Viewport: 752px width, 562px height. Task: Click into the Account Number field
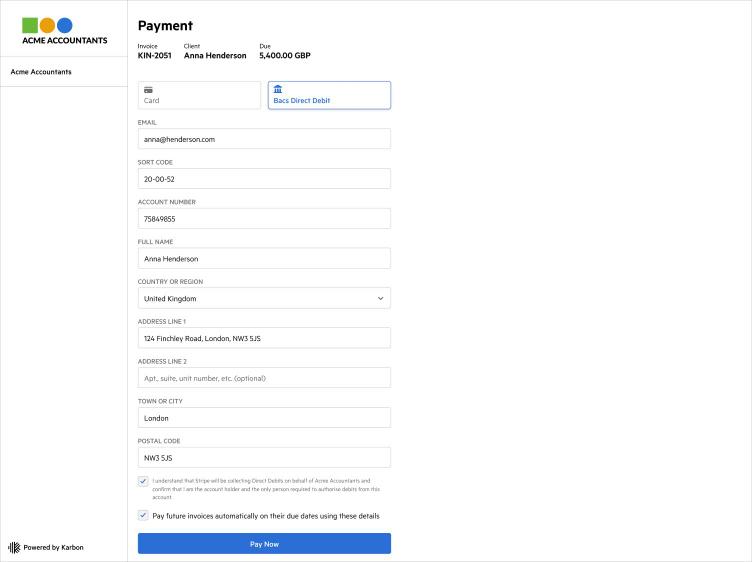[x=264, y=219]
